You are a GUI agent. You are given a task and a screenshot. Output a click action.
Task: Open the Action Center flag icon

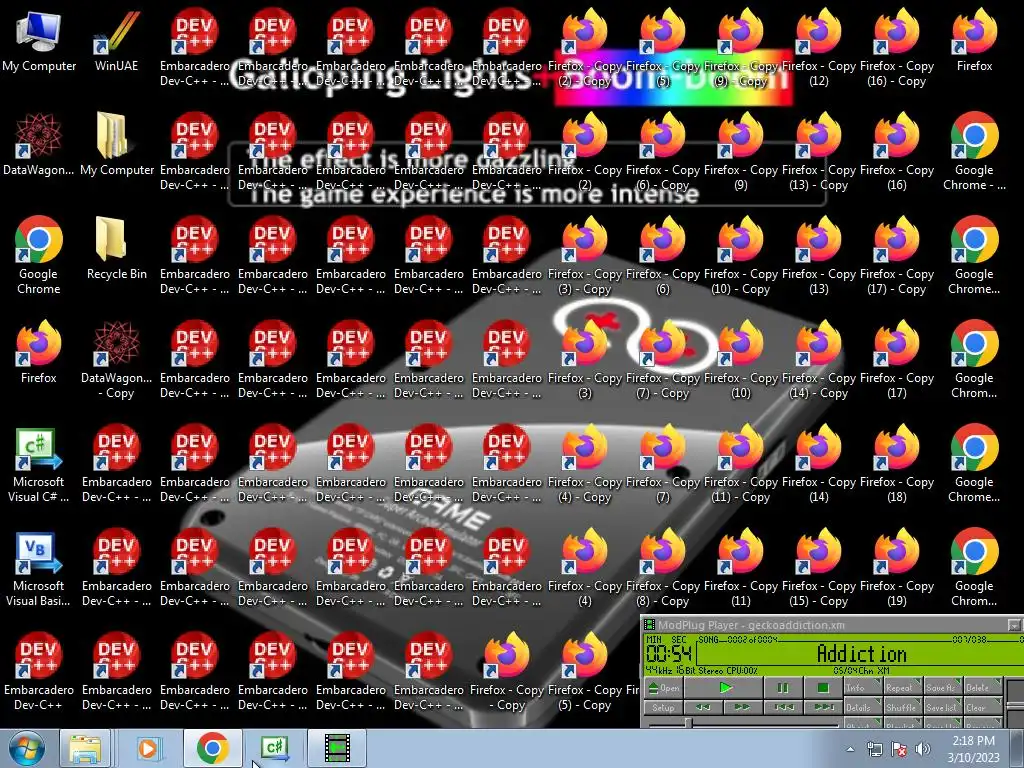[899, 749]
